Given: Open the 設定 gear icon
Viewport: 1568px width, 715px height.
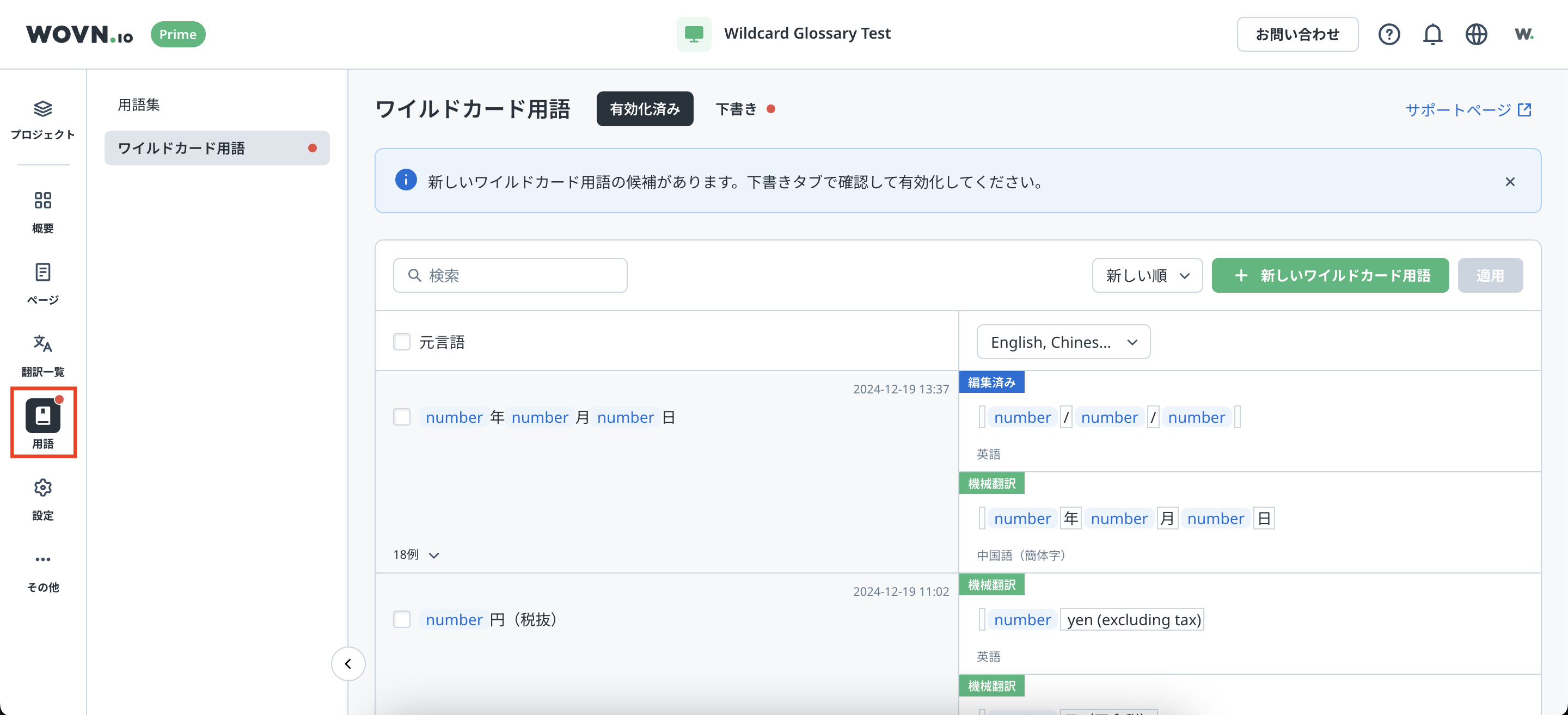Looking at the screenshot, I should pos(42,488).
